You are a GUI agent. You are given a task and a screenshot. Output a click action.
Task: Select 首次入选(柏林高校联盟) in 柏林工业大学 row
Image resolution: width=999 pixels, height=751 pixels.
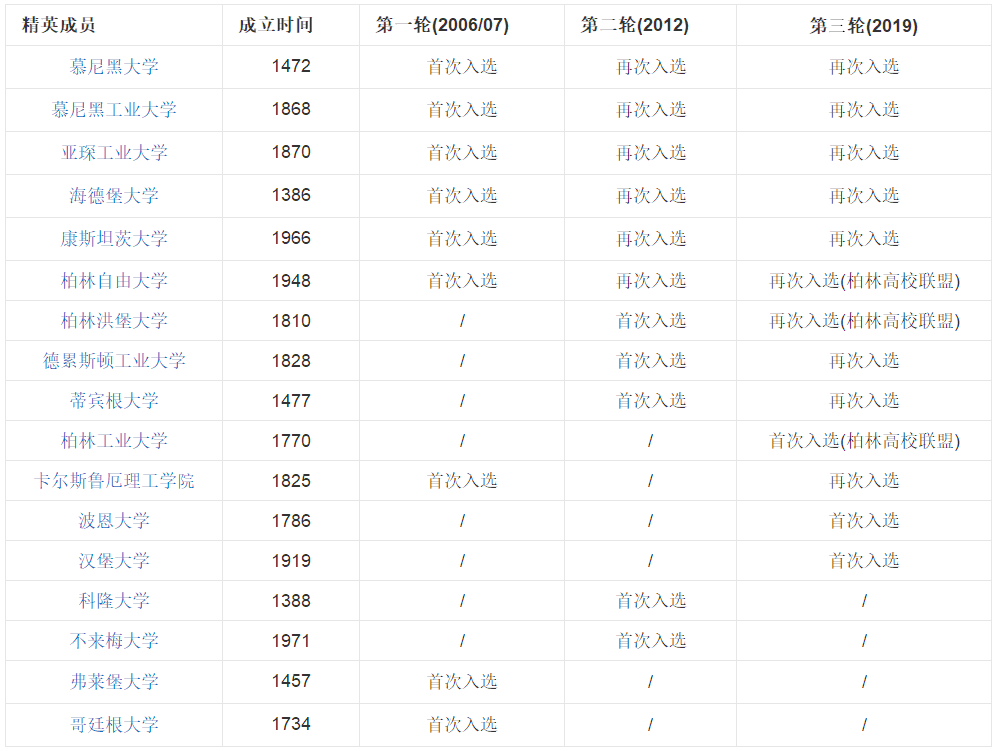pyautogui.click(x=864, y=441)
